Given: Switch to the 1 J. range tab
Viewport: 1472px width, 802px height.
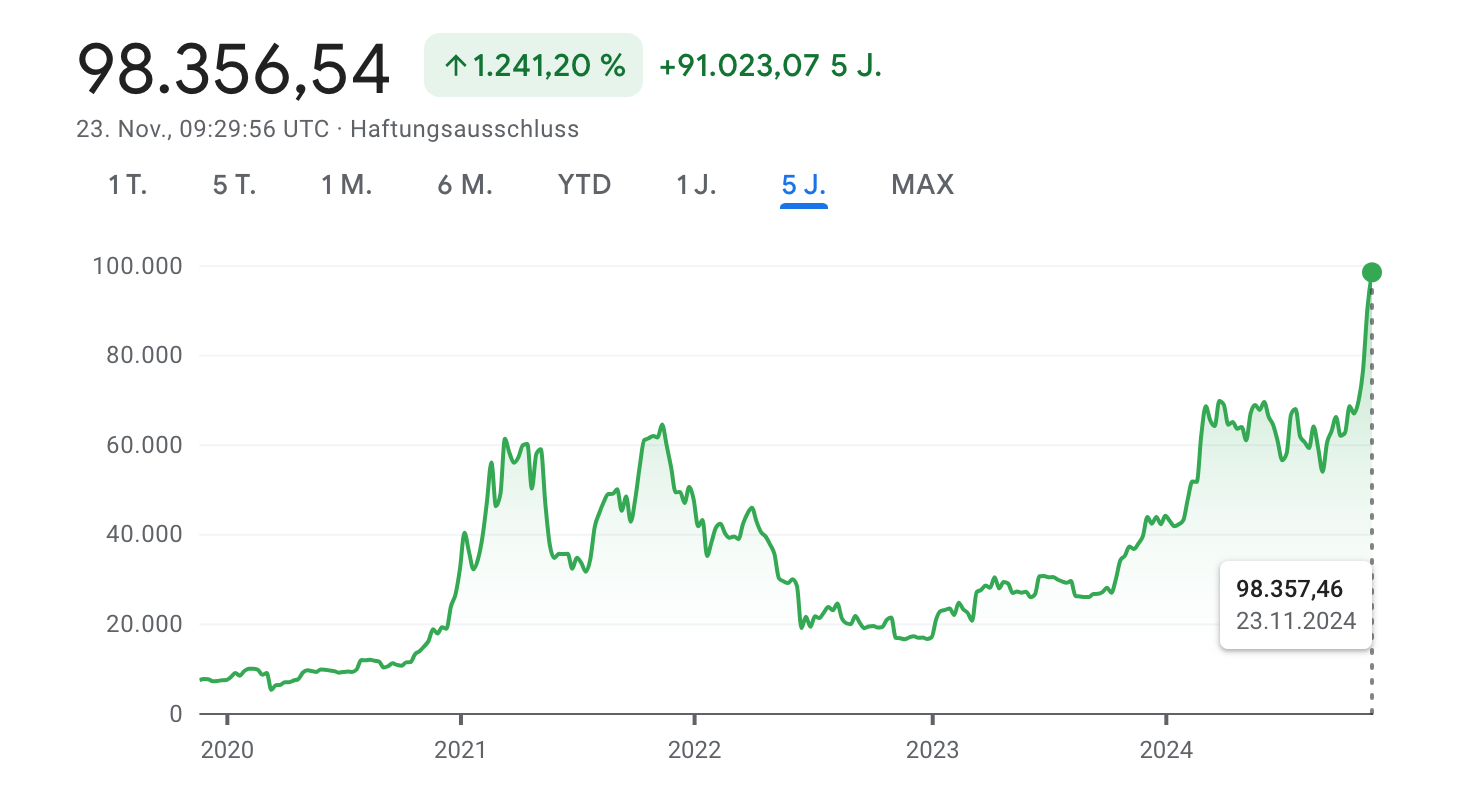Looking at the screenshot, I should (697, 185).
